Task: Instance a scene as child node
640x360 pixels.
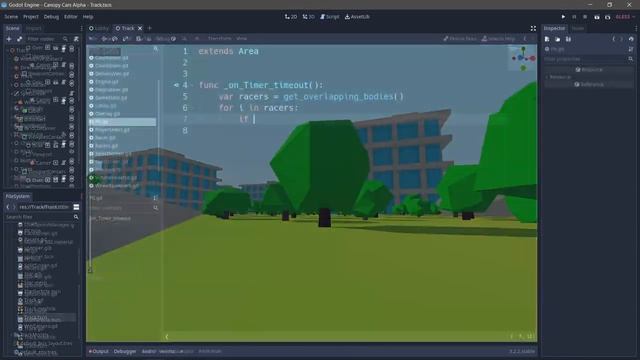Action: [x=19, y=39]
